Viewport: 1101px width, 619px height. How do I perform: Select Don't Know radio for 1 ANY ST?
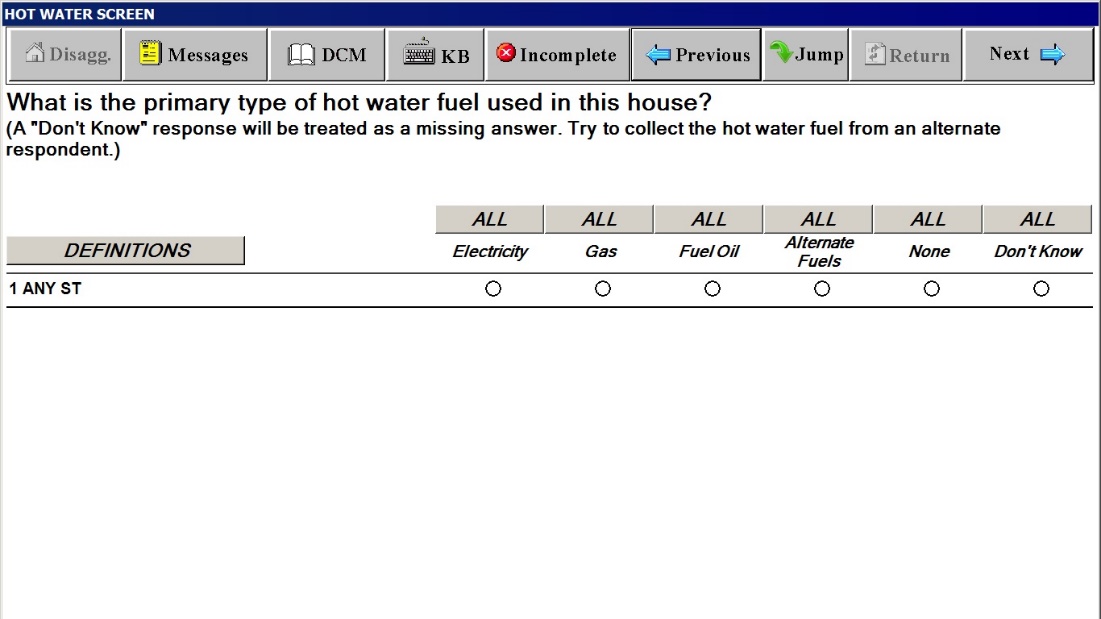[x=1041, y=289]
